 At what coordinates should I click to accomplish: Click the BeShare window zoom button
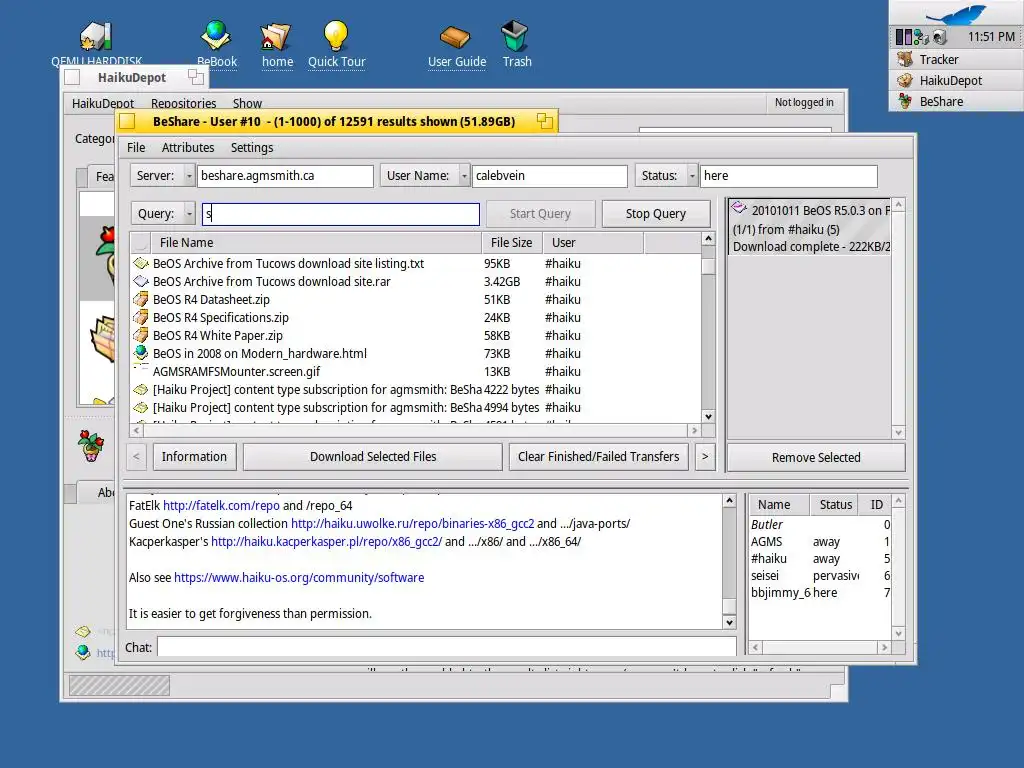tap(545, 121)
